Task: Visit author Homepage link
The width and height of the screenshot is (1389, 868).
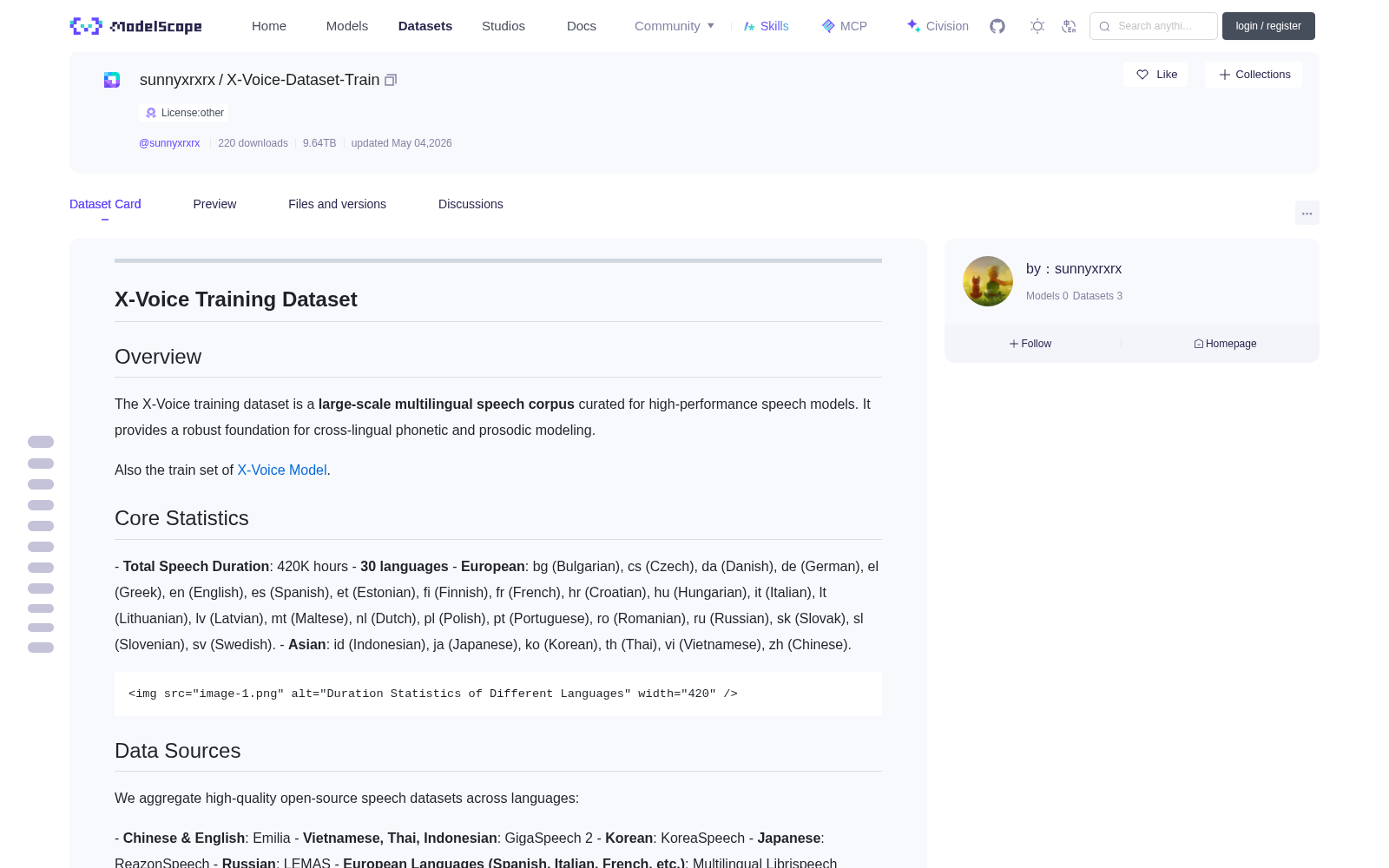Action: (x=1225, y=344)
